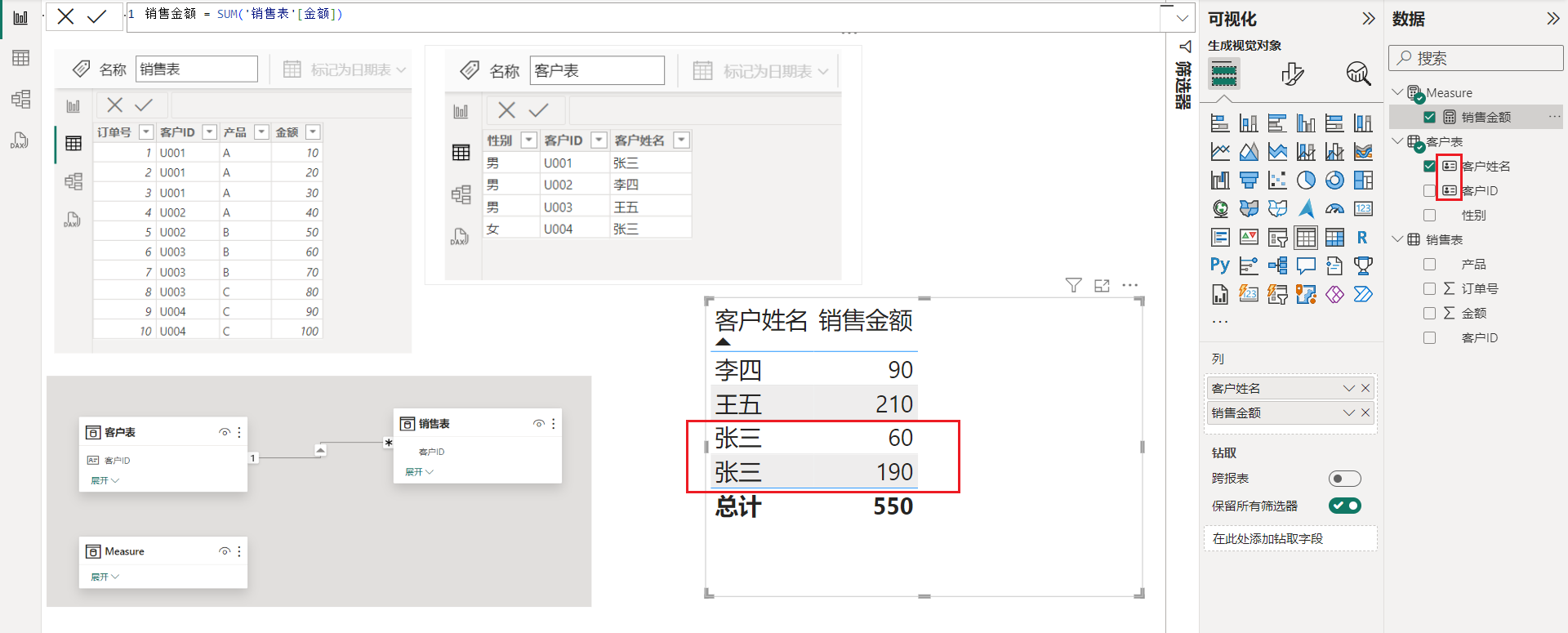Image resolution: width=1568 pixels, height=633 pixels.
Task: Check the 性别 field checkbox
Action: (1429, 216)
